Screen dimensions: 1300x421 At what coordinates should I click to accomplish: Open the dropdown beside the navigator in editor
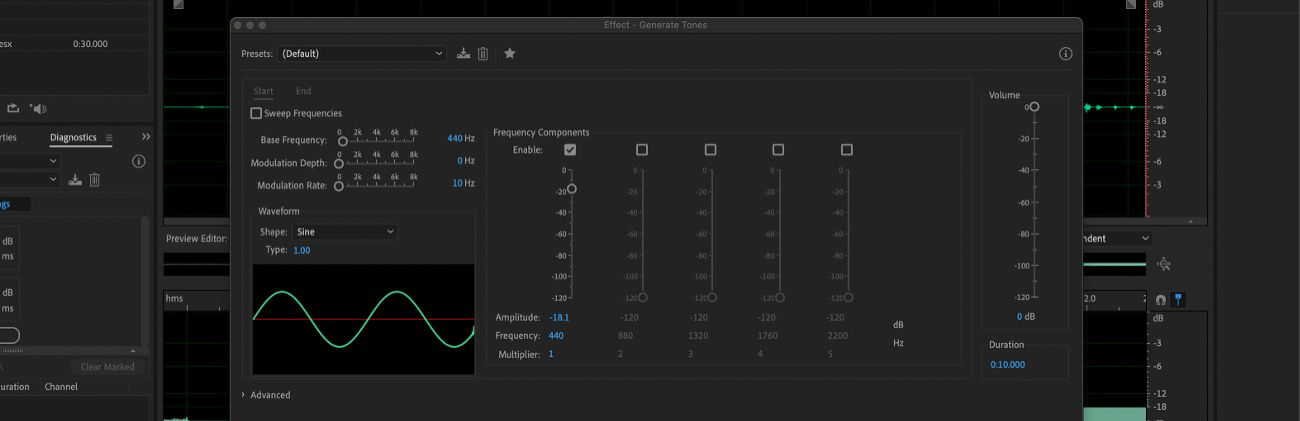1116,239
